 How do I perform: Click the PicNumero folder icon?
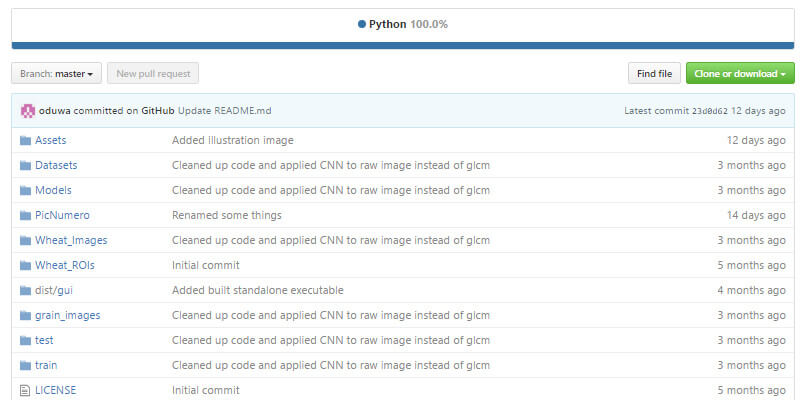pyautogui.click(x=26, y=215)
